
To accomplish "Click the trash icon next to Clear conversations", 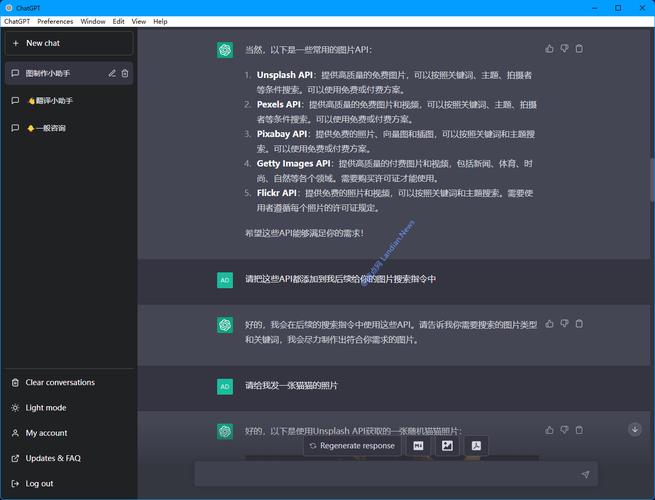I will tap(15, 382).
